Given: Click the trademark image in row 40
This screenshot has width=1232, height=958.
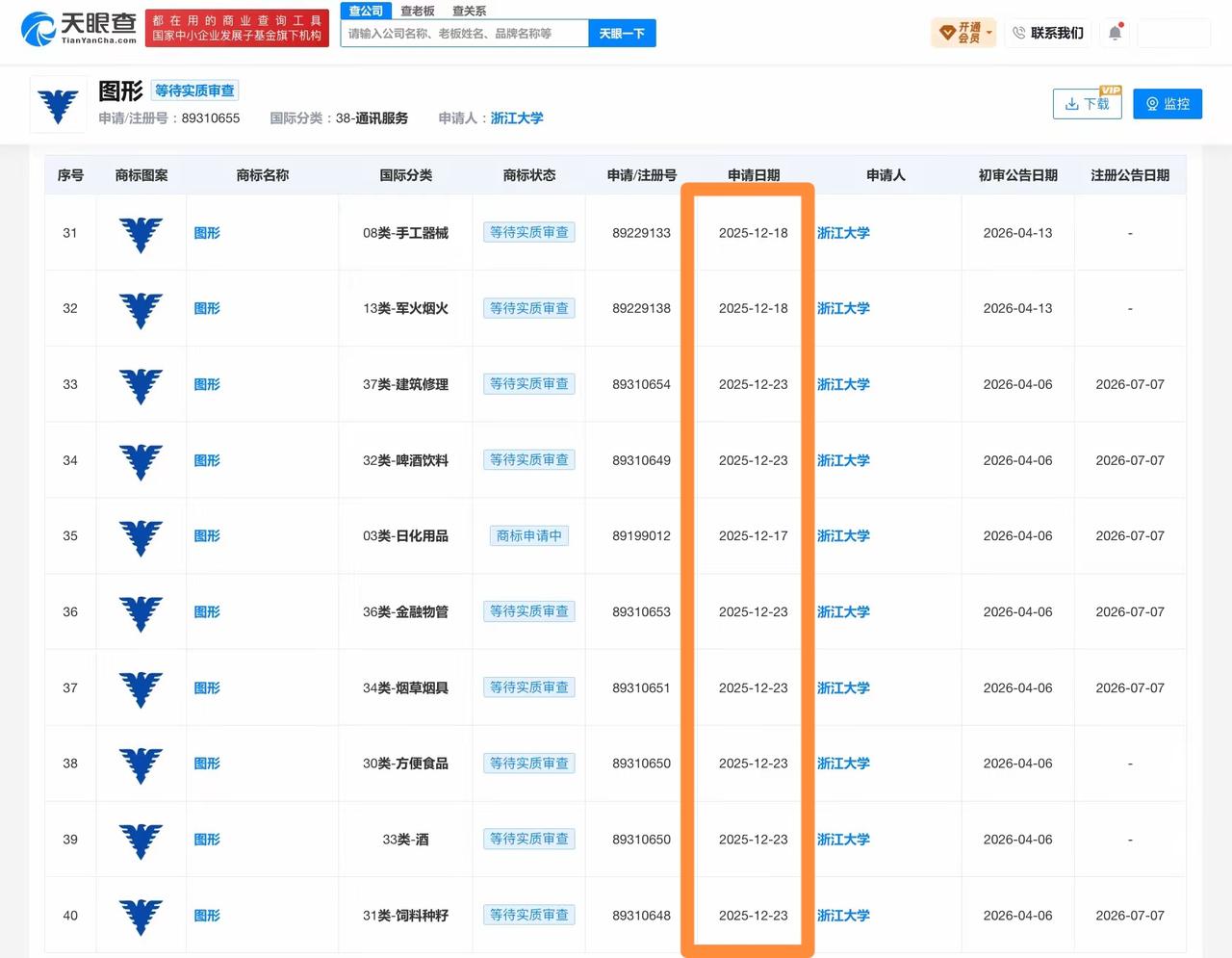Looking at the screenshot, I should coord(141,917).
